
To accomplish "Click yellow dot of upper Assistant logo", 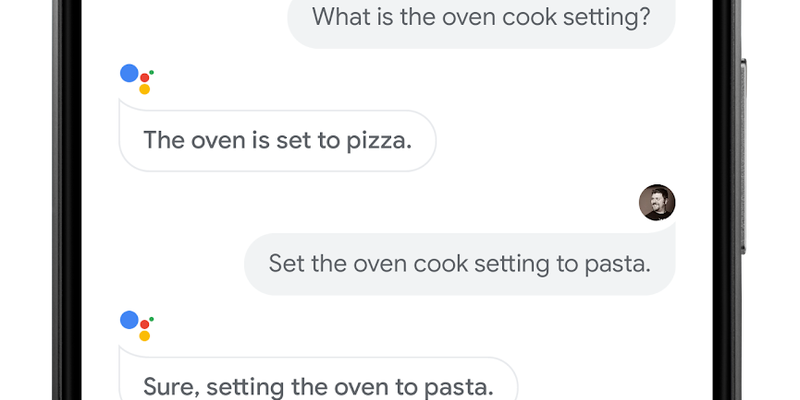I will click(144, 89).
